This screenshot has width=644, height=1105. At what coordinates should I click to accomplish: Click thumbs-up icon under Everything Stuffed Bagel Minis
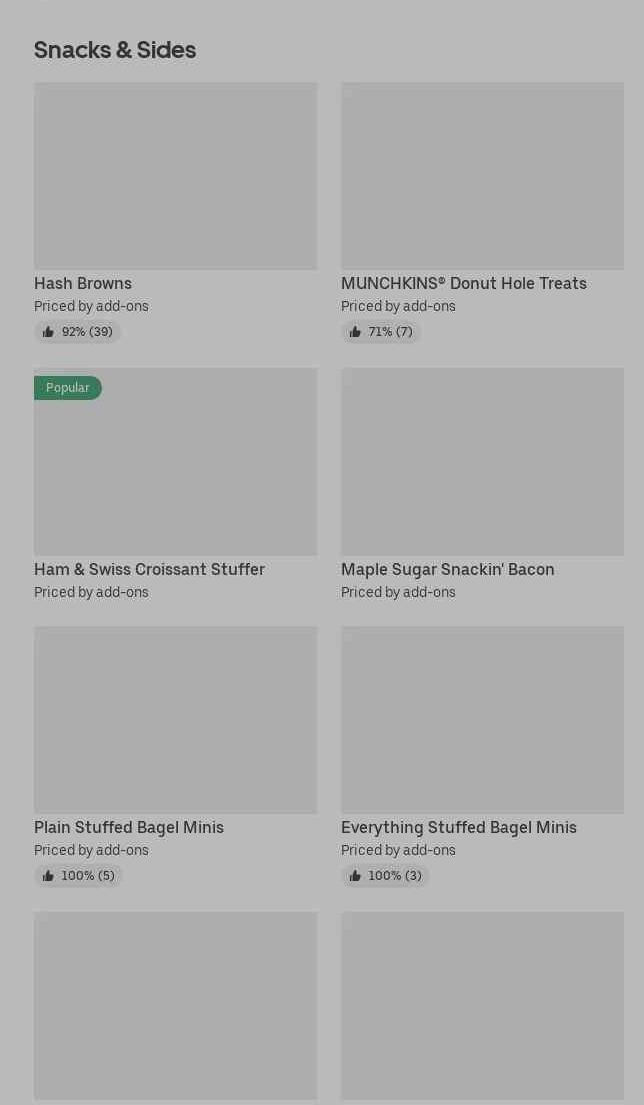[355, 876]
